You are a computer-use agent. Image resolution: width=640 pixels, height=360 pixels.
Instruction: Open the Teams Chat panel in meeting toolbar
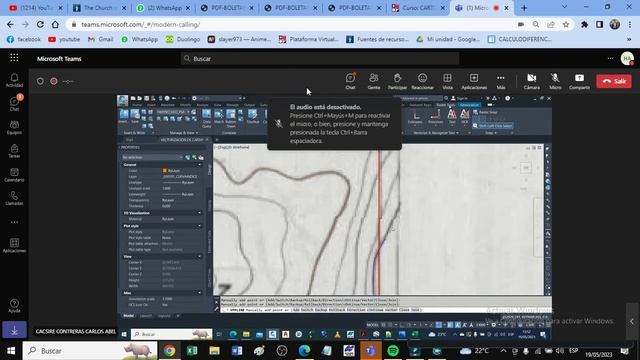(350, 81)
